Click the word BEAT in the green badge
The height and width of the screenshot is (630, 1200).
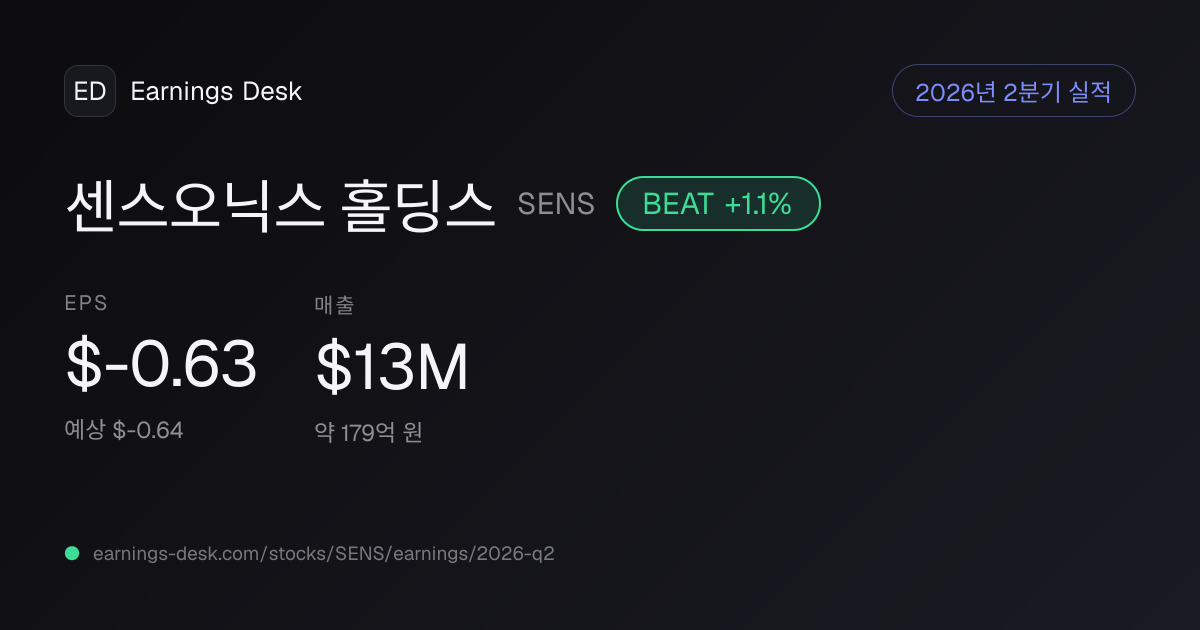click(x=678, y=204)
